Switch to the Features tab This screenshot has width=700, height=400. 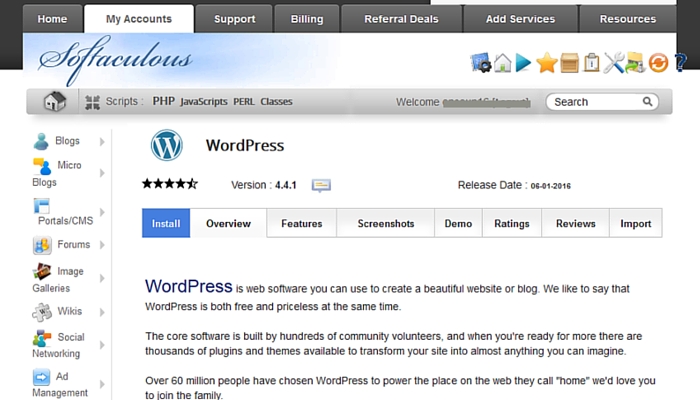(302, 223)
